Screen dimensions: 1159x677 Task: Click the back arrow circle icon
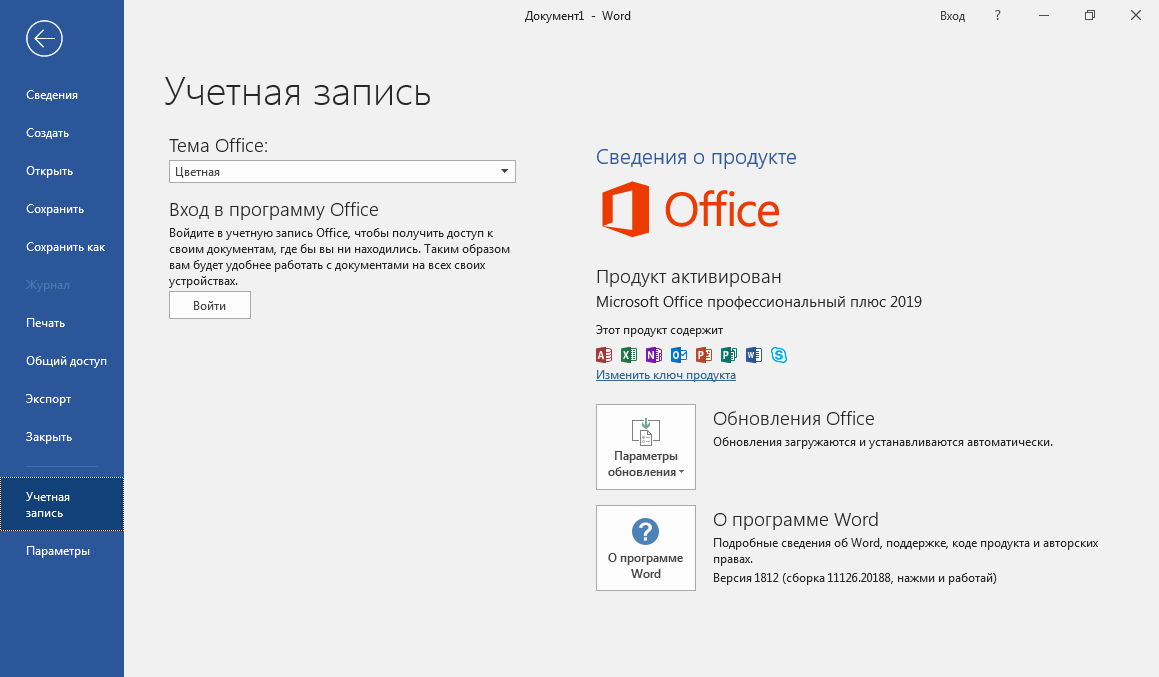point(45,39)
